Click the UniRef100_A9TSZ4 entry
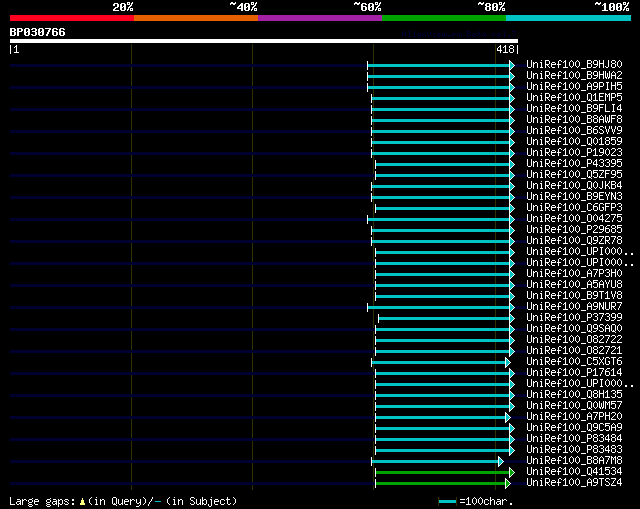Viewport: 640px width, 509px height. [574, 483]
